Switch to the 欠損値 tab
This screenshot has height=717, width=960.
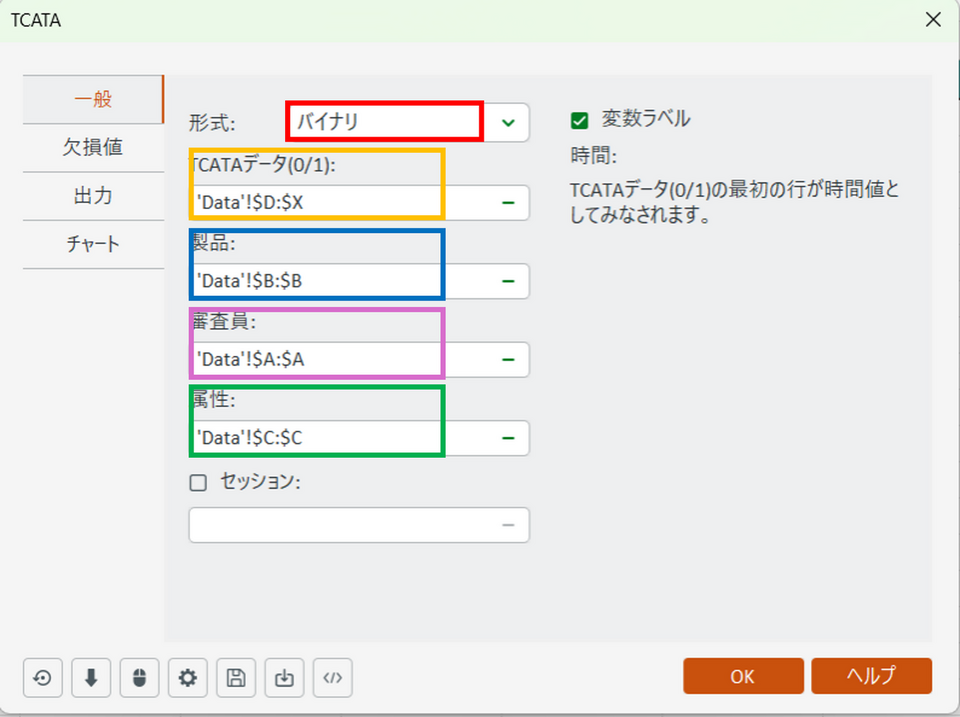(x=93, y=148)
